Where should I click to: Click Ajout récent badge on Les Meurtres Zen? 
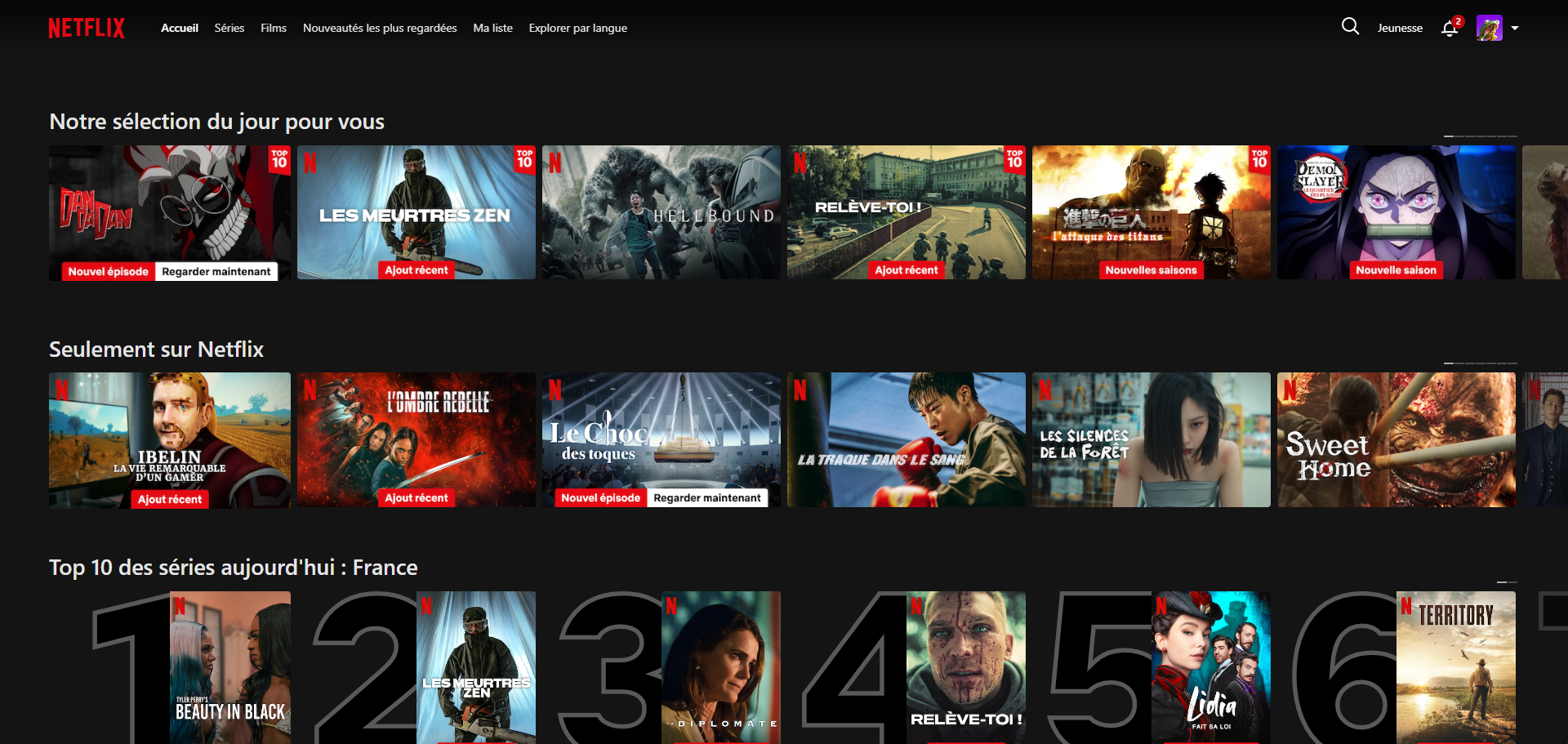pyautogui.click(x=416, y=270)
